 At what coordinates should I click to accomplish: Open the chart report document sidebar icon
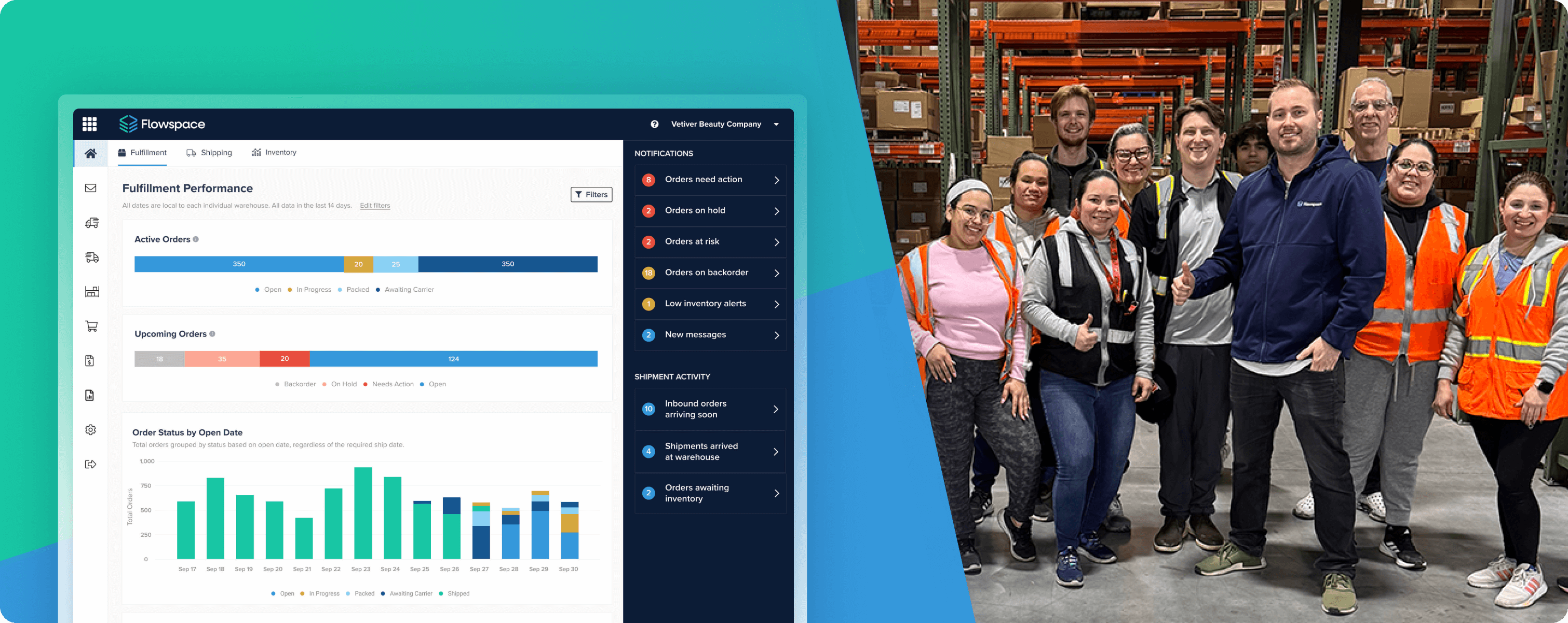pos(89,396)
